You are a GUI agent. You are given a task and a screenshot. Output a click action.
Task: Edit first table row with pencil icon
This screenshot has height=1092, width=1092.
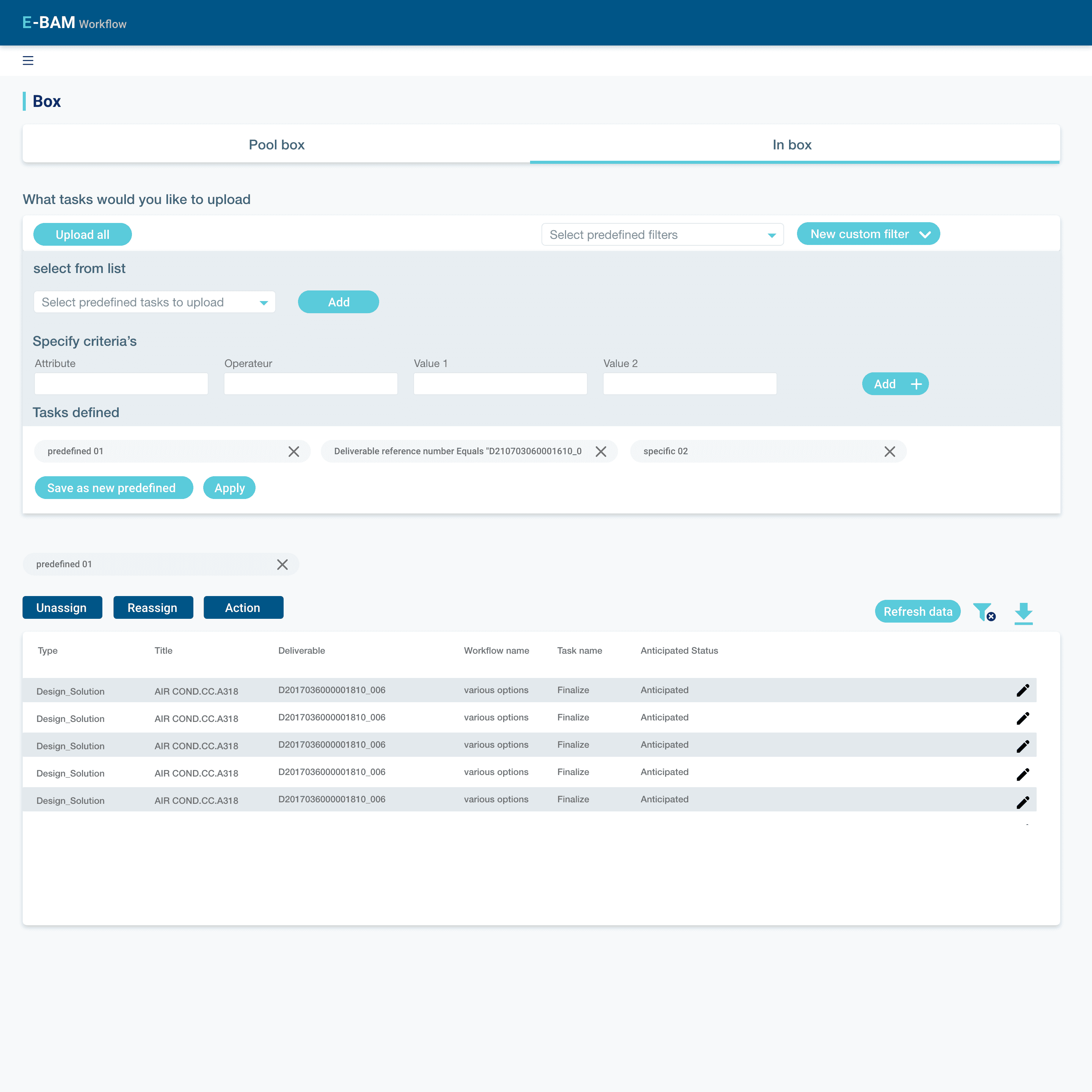pyautogui.click(x=1023, y=690)
